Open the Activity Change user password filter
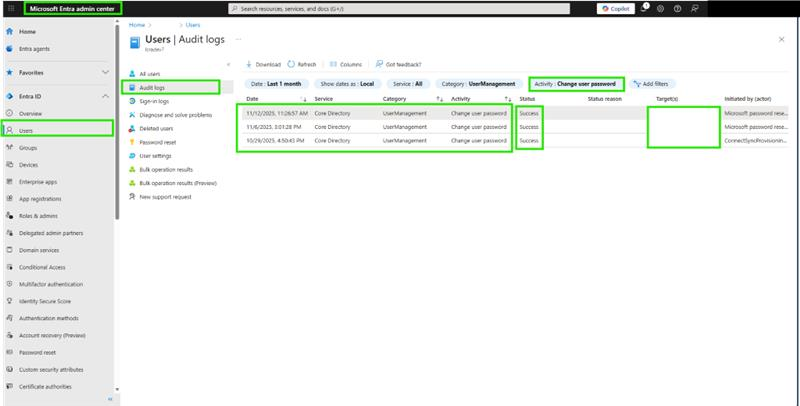 (x=576, y=84)
